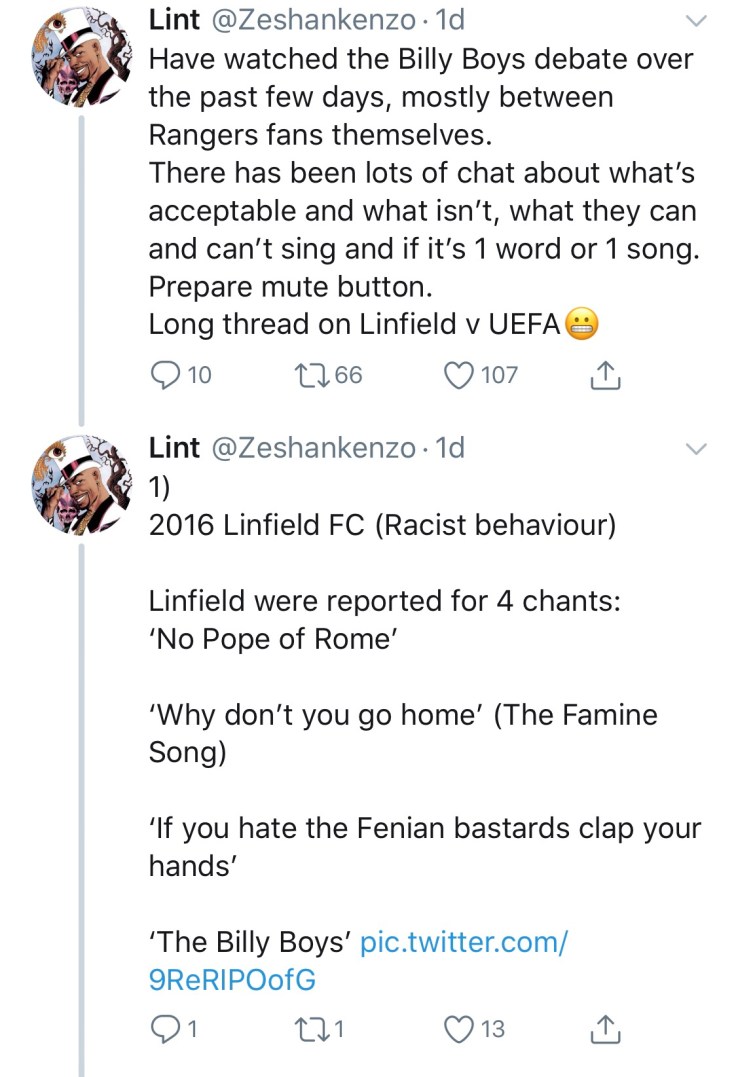
Task: Click the @Zeshankenzo handle on second tweet
Action: 310,447
